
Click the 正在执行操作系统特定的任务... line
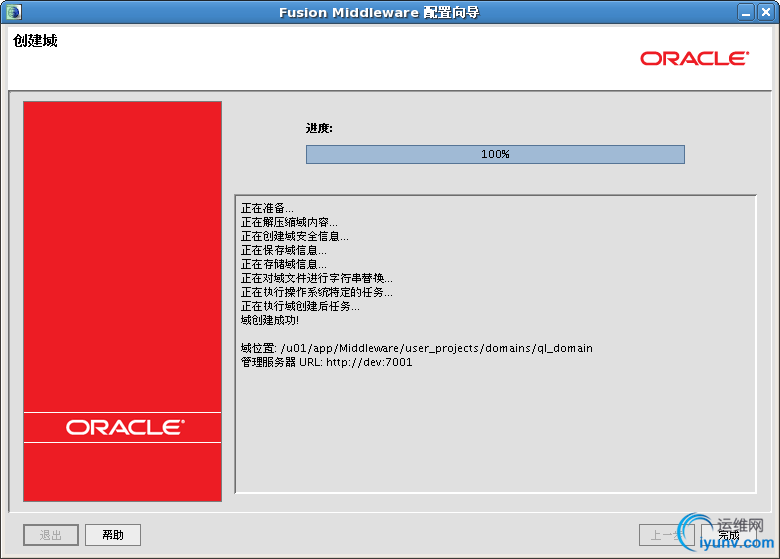coord(317,292)
